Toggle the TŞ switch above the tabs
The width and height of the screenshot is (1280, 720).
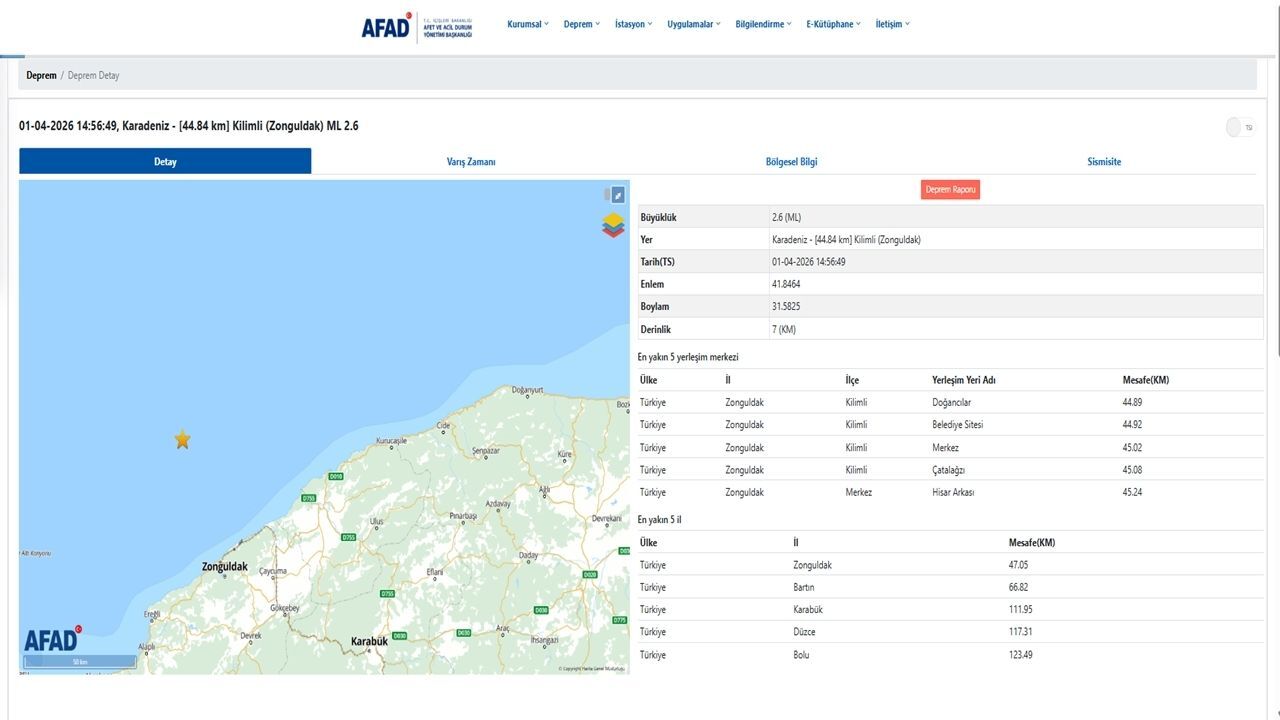(1234, 127)
